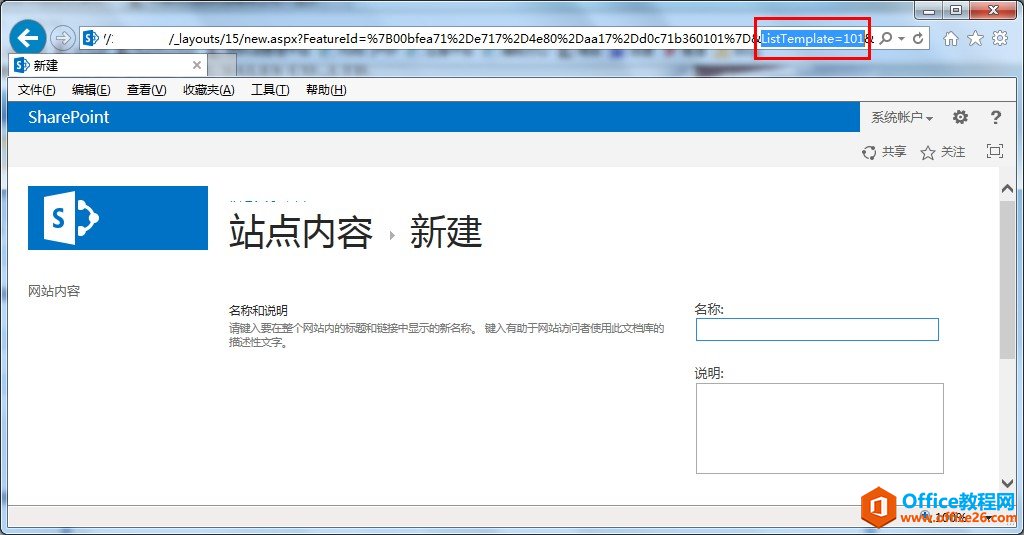Click the 新建 page title text

pyautogui.click(x=446, y=232)
